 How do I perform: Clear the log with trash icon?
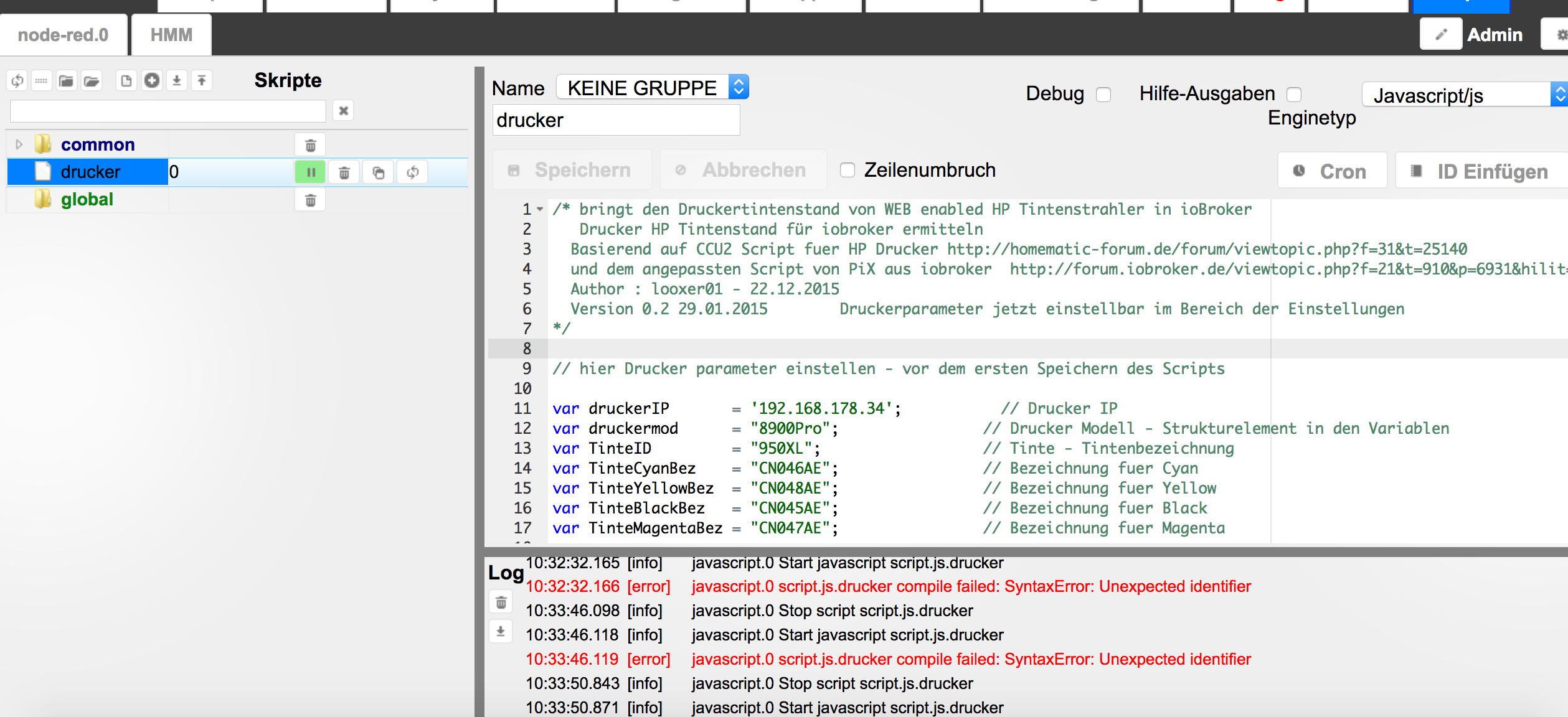(501, 602)
